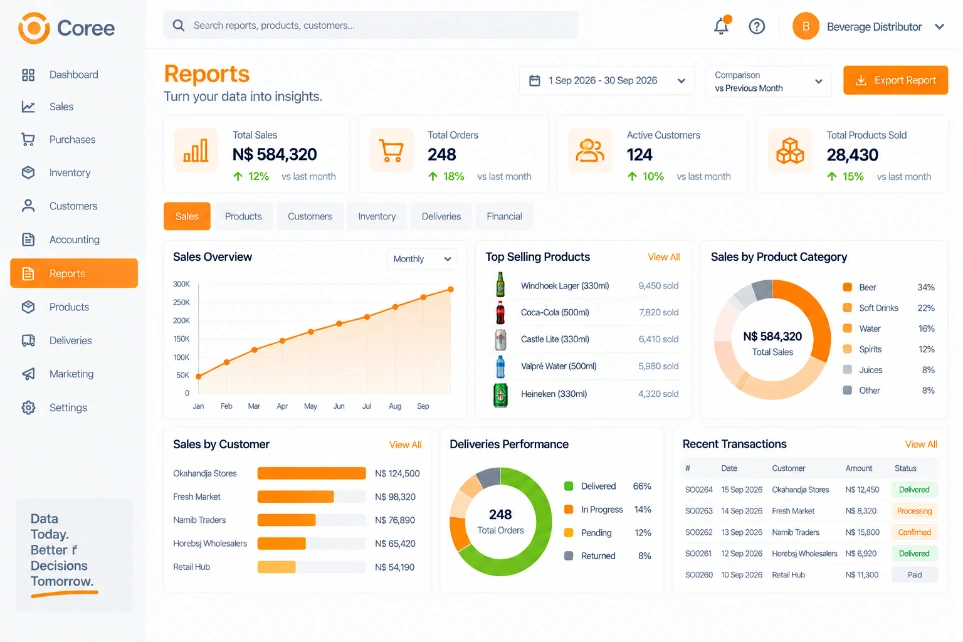Click the Coree logo icon
The image size is (963, 642).
coord(34,28)
